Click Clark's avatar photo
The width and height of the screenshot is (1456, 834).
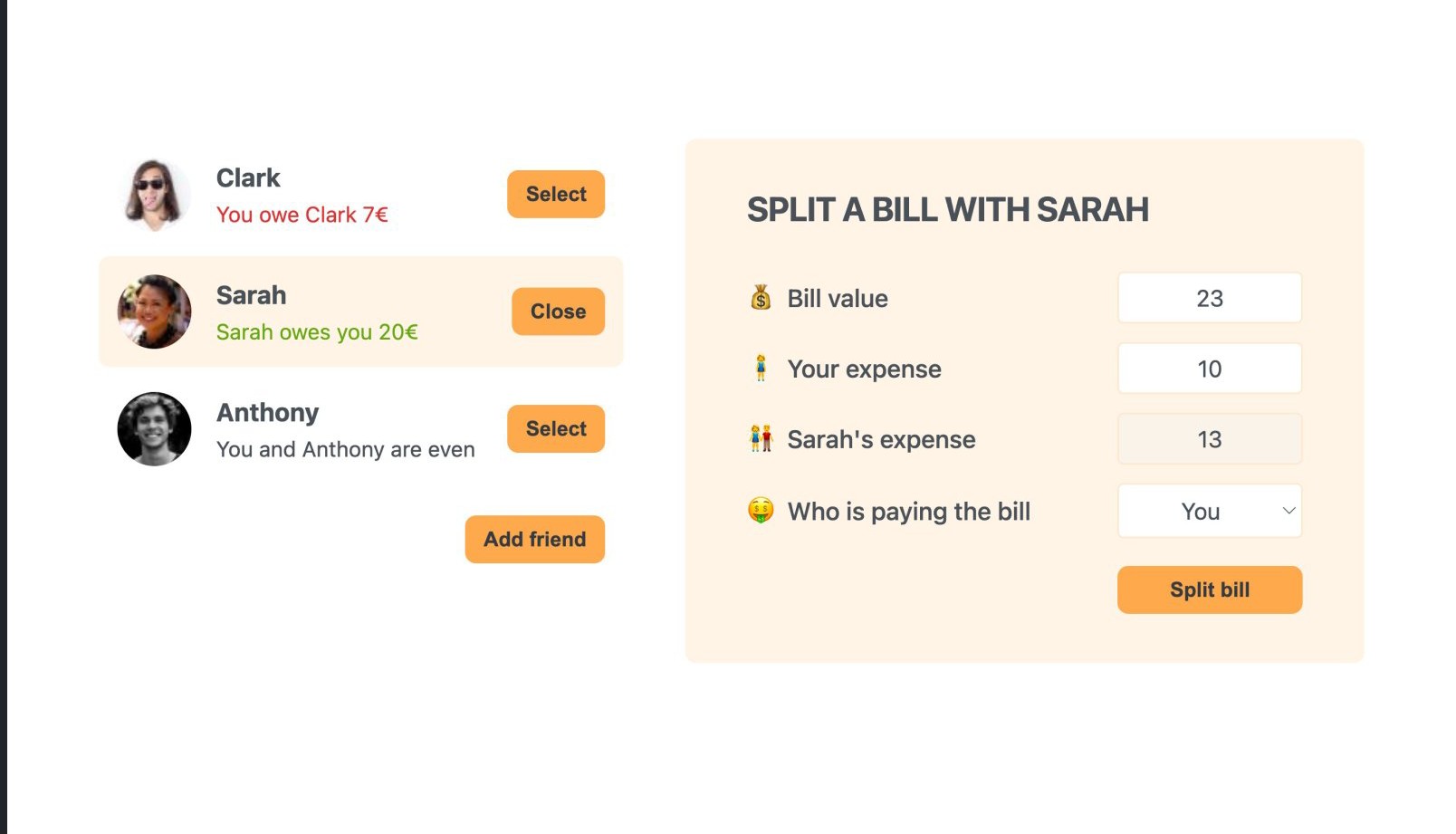(154, 195)
